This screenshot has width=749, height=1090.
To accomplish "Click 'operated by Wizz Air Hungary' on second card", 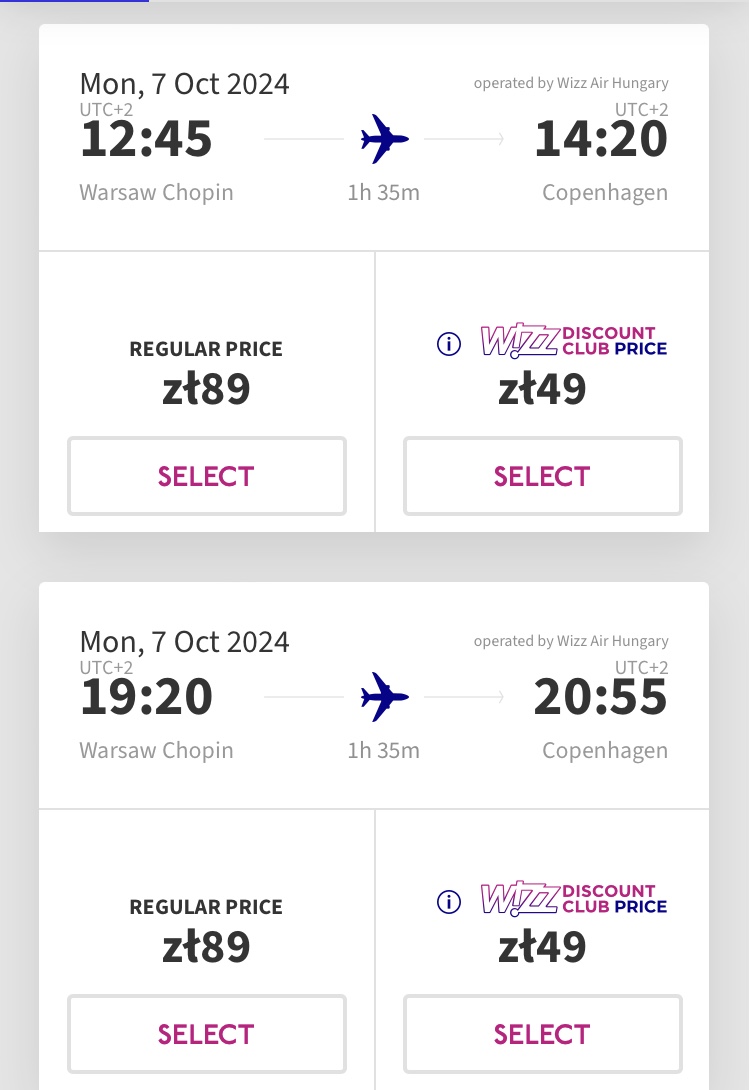I will 571,641.
